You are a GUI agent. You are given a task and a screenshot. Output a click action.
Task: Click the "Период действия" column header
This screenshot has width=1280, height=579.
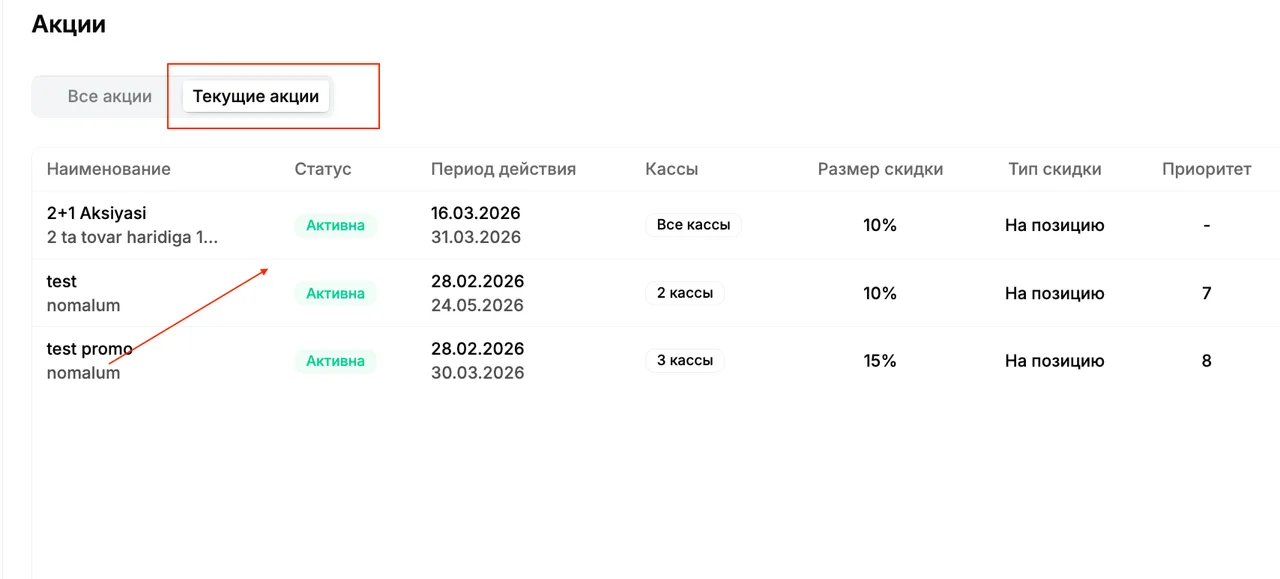[503, 169]
